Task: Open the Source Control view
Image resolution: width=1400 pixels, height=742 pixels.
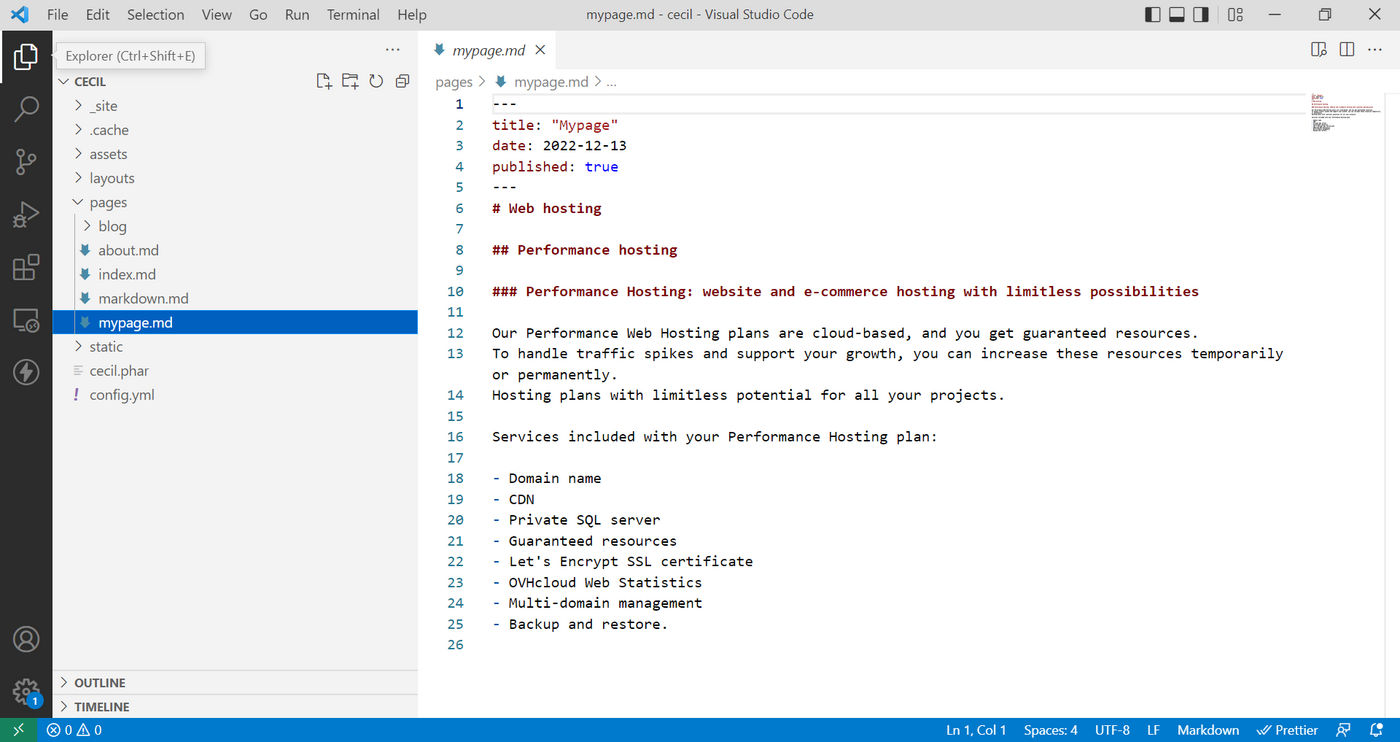Action: pyautogui.click(x=26, y=161)
